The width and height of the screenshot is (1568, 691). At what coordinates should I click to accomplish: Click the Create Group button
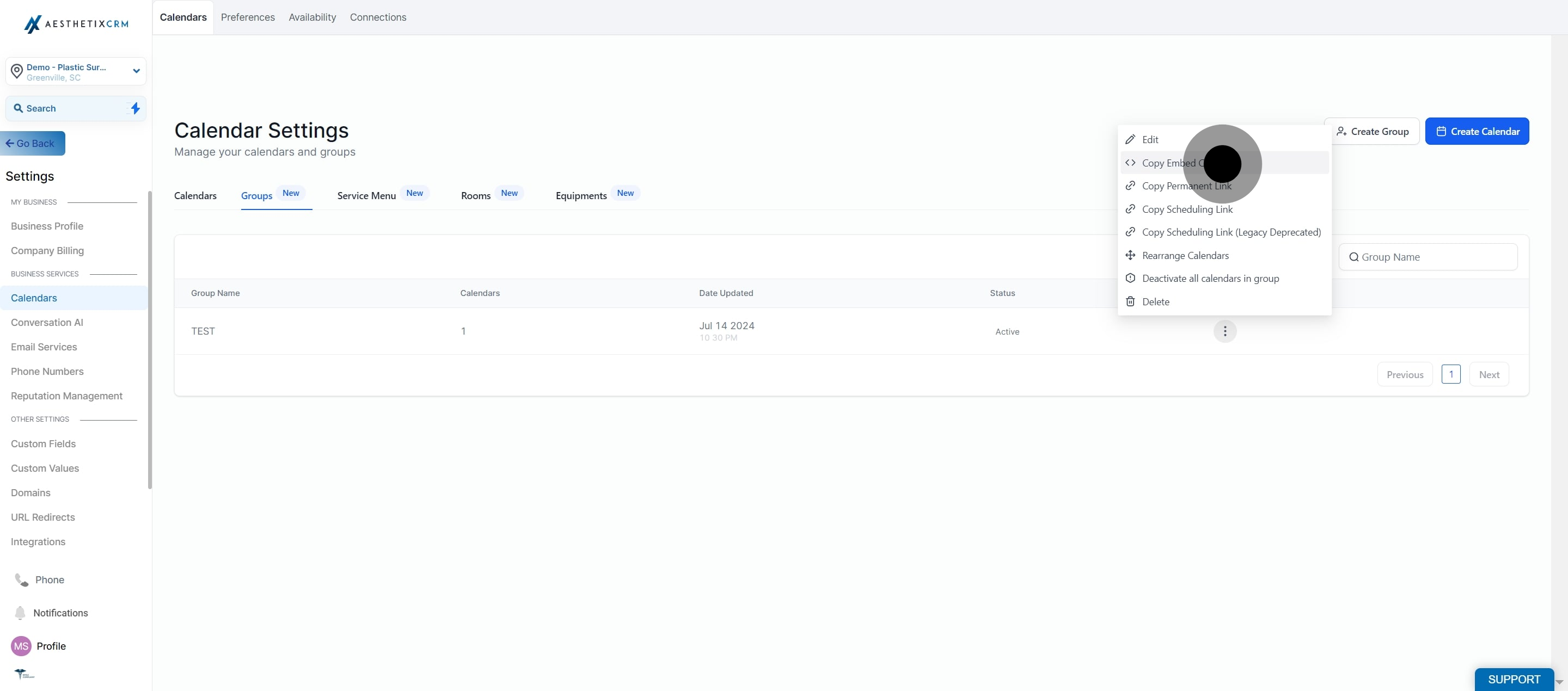point(1372,131)
